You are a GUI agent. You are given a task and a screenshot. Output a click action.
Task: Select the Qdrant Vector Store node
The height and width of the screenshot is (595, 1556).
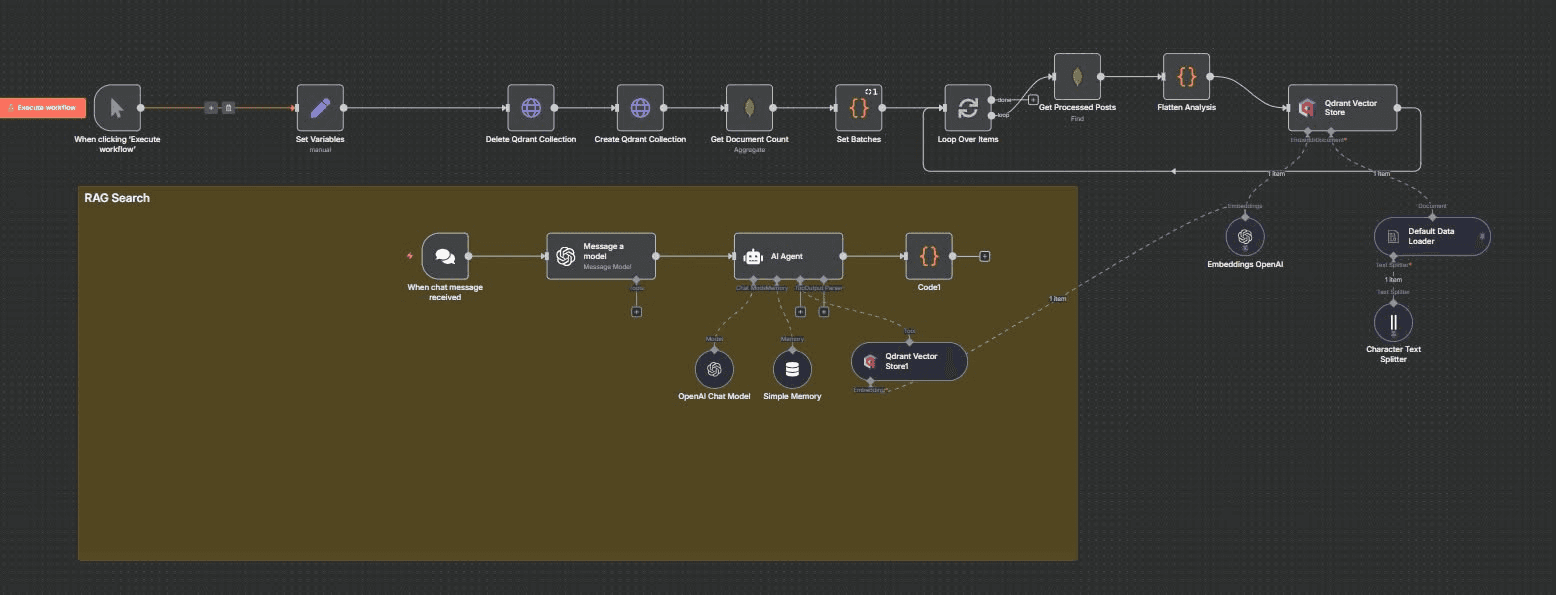pos(1342,108)
